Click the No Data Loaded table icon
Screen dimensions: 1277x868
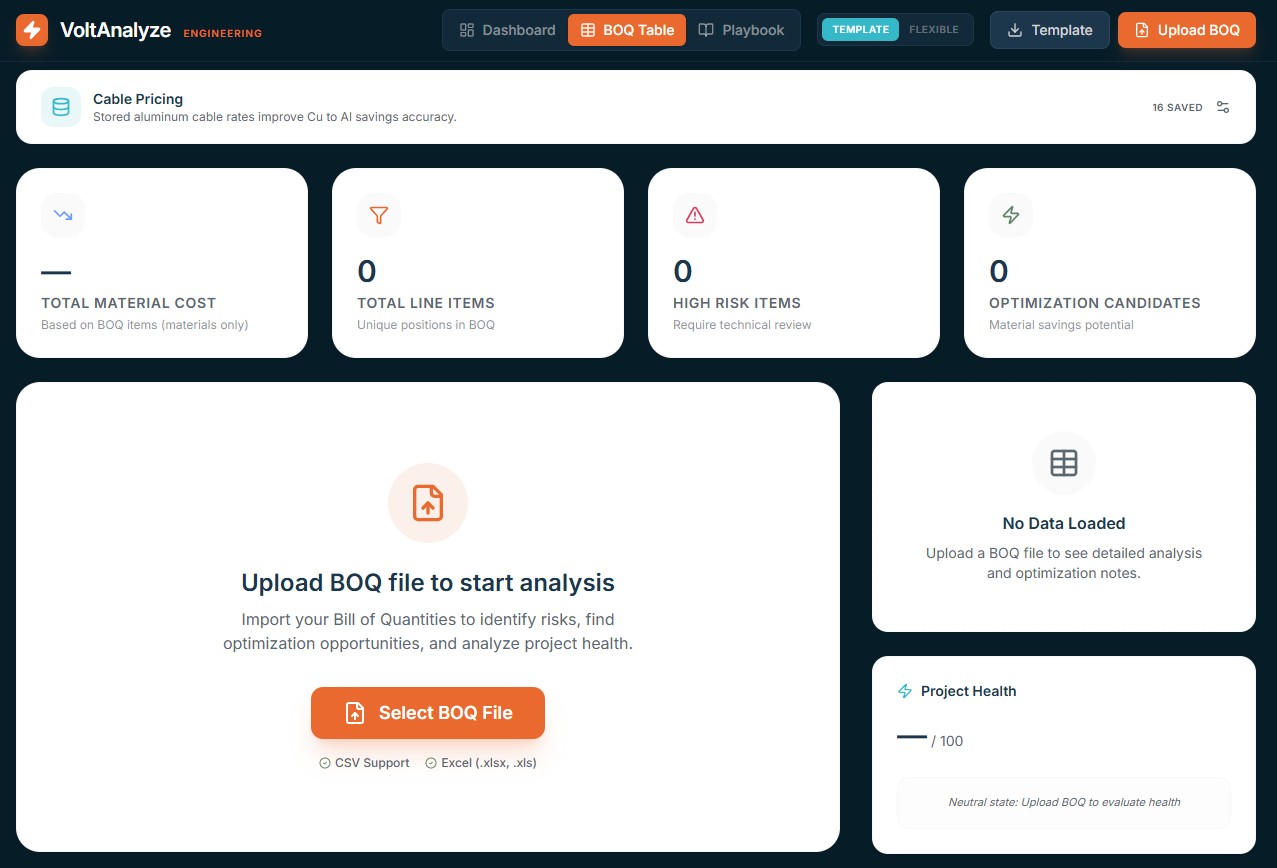tap(1064, 463)
